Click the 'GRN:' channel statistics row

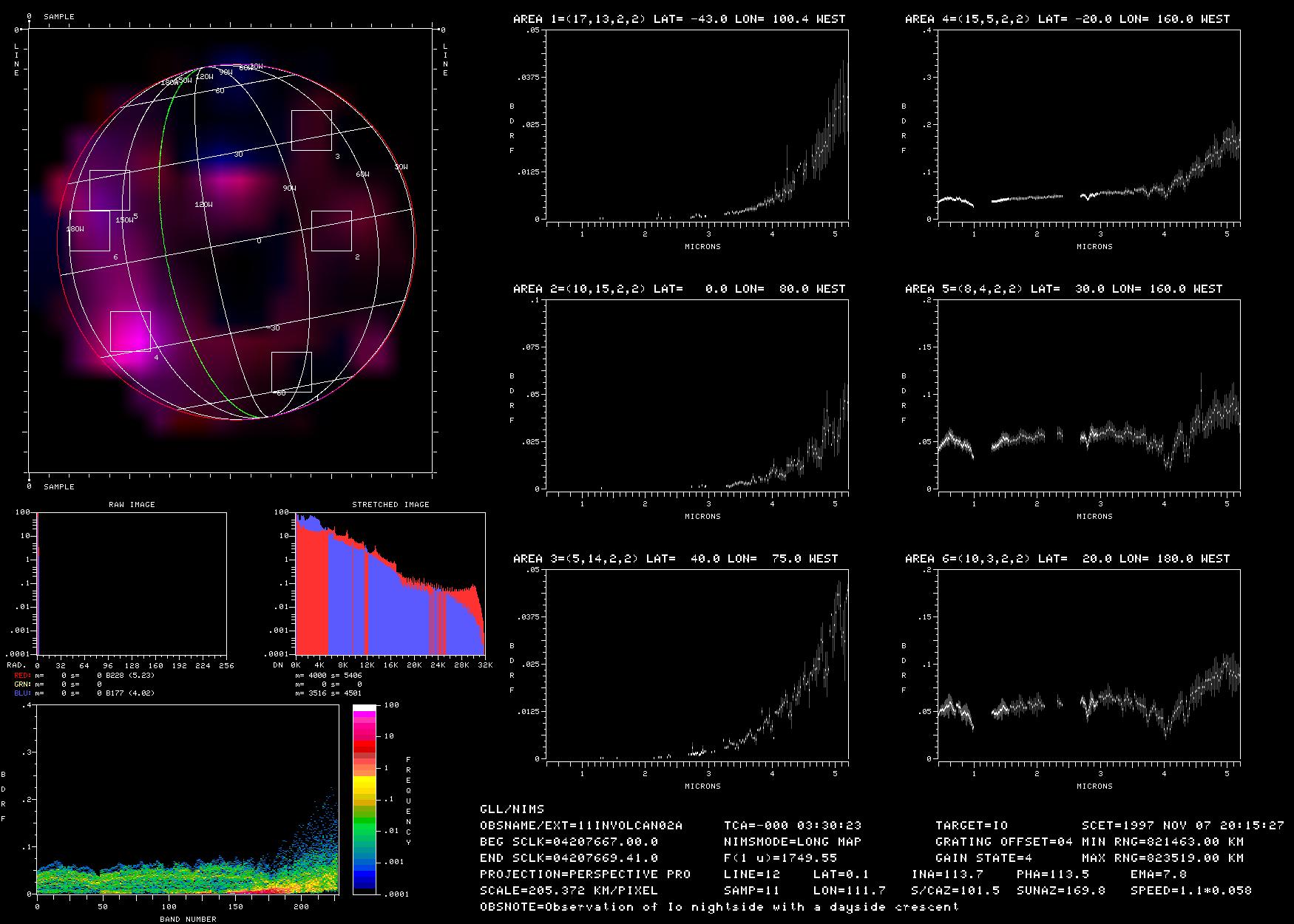pos(58,684)
